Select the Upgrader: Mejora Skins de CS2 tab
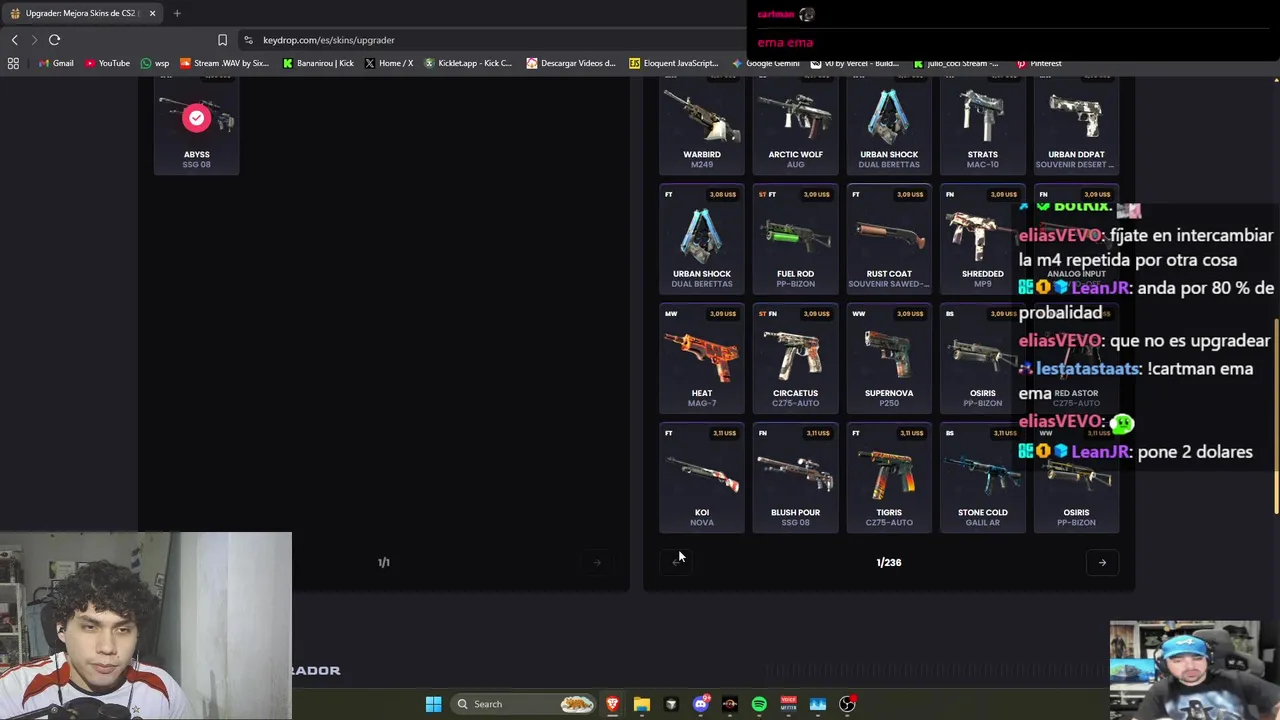Viewport: 1280px width, 720px height. tap(80, 13)
